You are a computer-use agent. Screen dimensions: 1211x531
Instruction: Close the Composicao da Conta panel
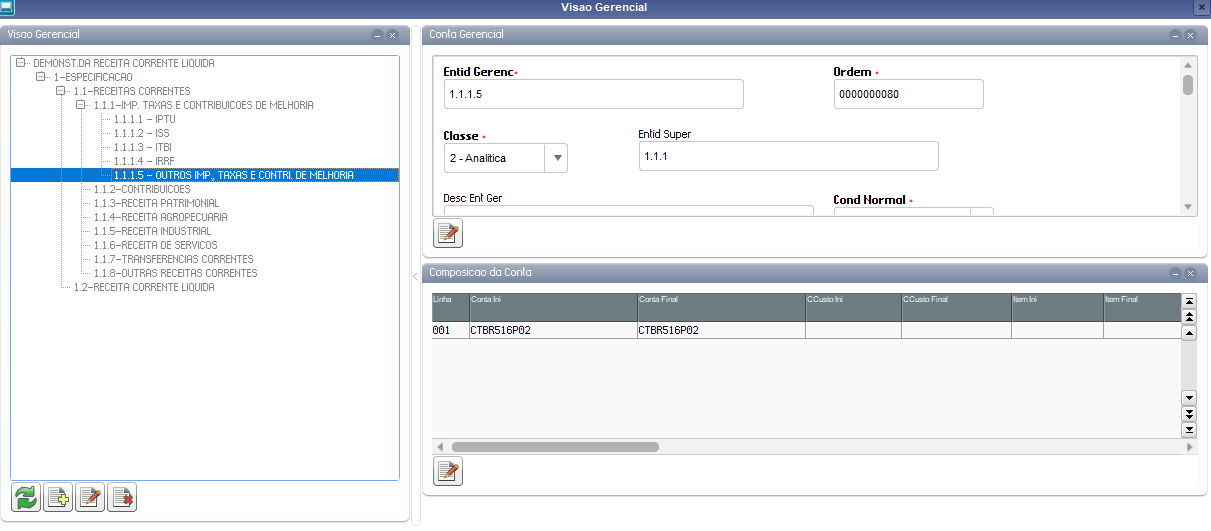pyautogui.click(x=1190, y=273)
